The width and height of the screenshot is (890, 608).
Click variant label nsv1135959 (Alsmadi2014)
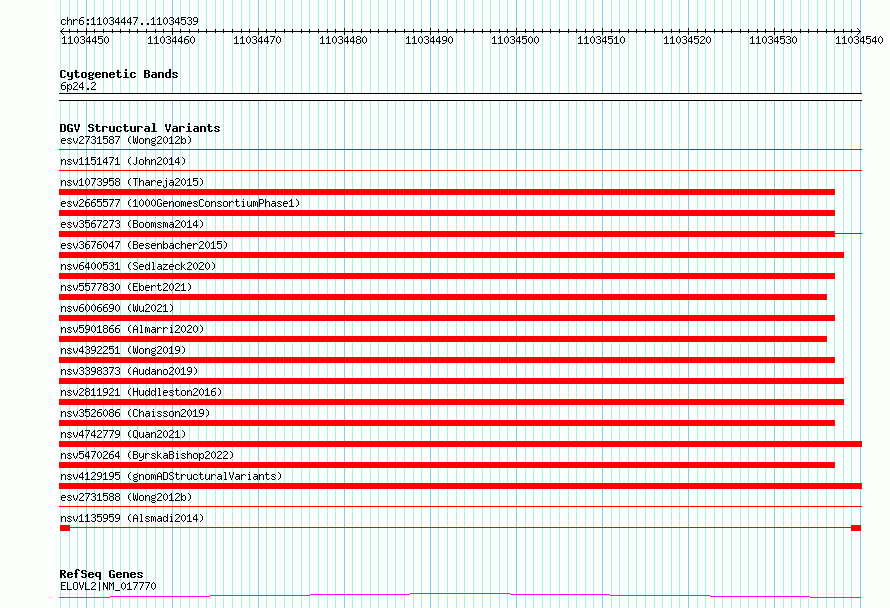[132, 518]
